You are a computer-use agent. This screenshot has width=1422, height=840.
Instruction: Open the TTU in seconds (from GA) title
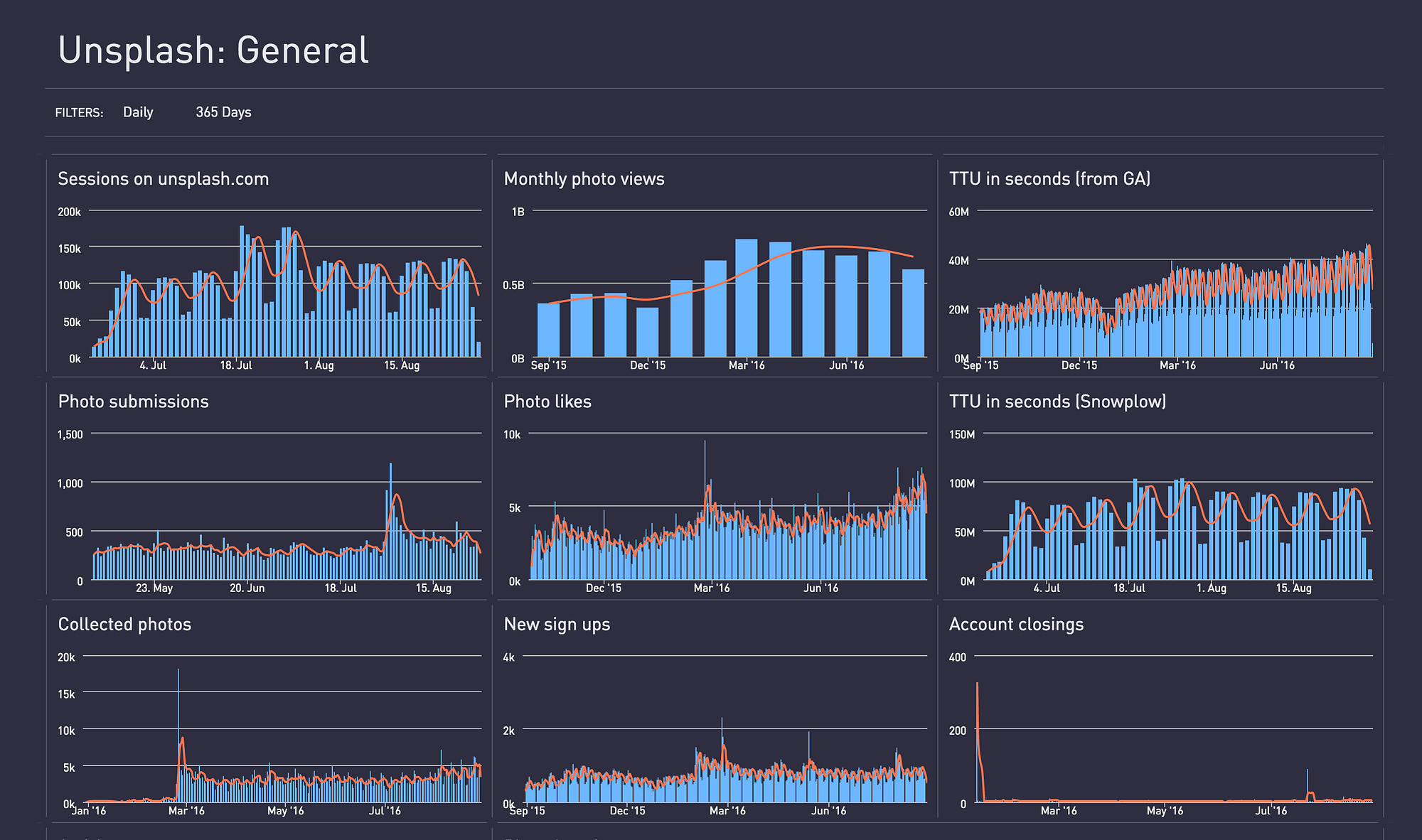(x=1049, y=179)
